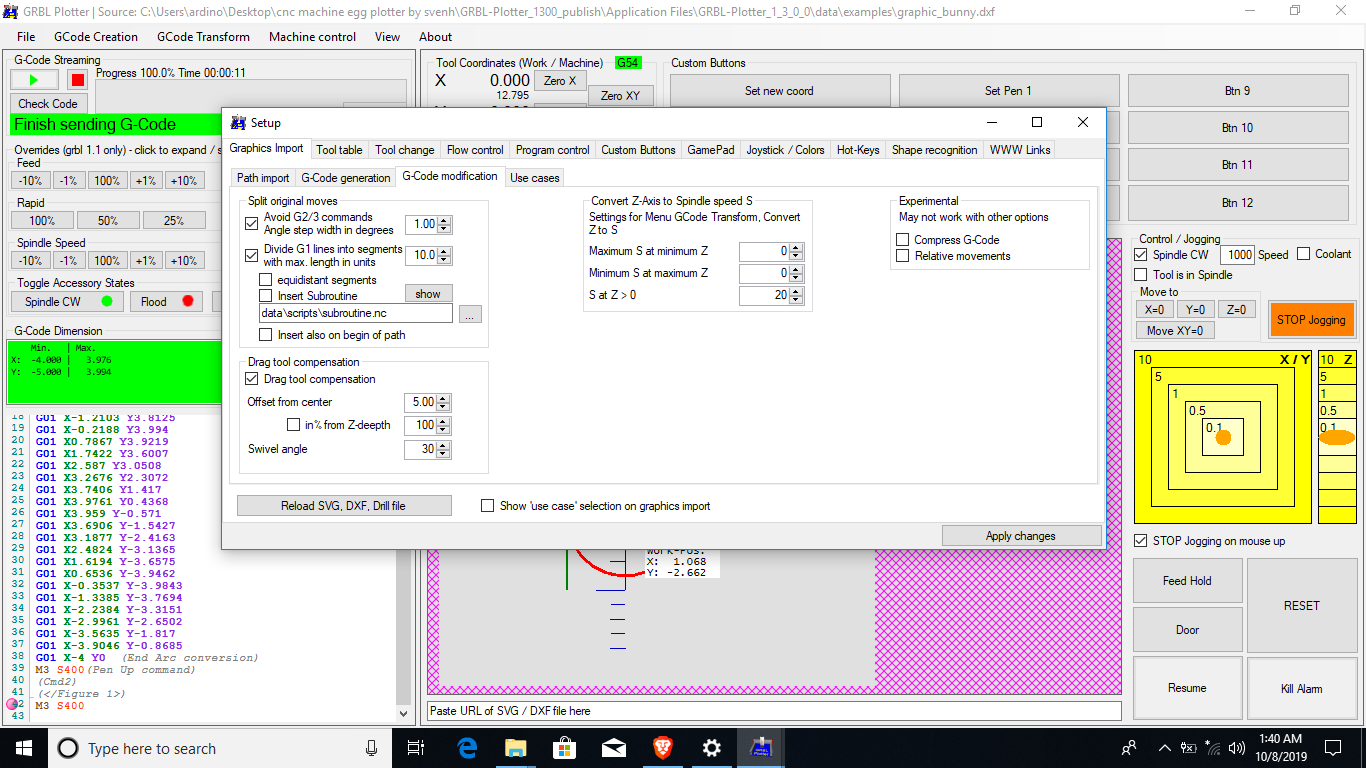Viewport: 1366px width, 768px height.
Task: Open the GCode Transform menu
Action: pos(203,37)
